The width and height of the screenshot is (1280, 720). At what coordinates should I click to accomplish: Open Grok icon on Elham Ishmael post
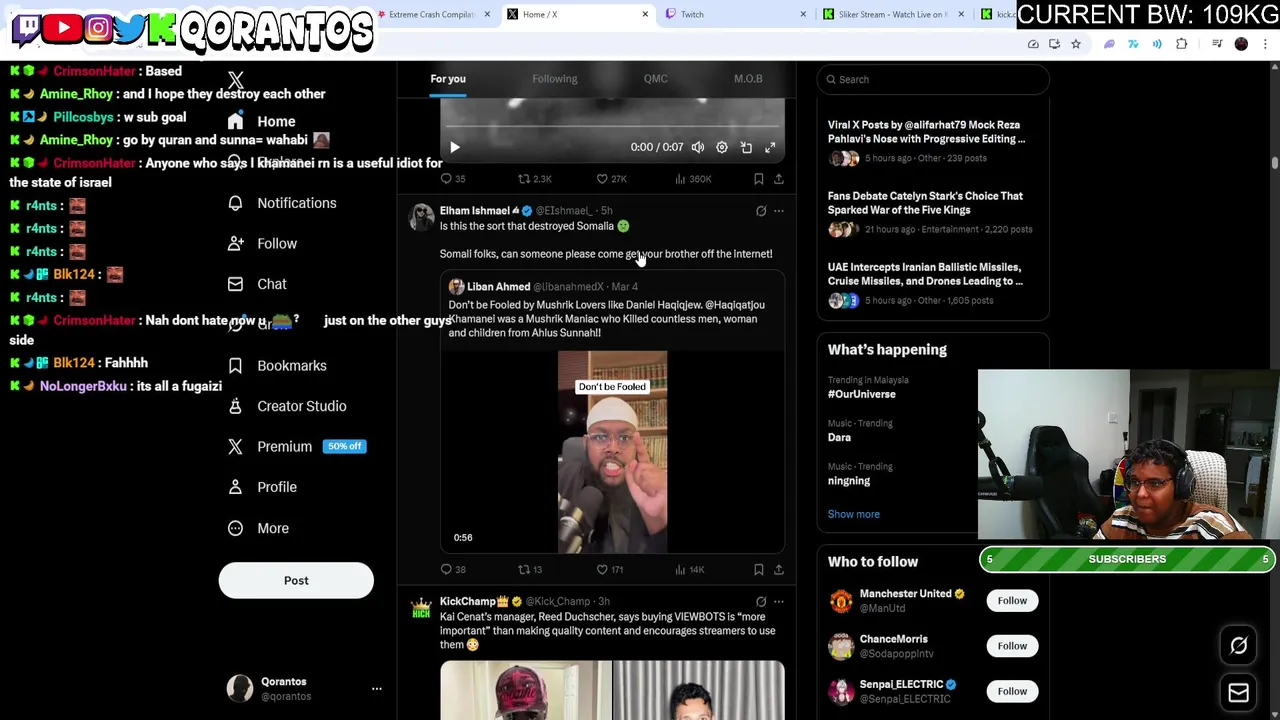tap(761, 211)
